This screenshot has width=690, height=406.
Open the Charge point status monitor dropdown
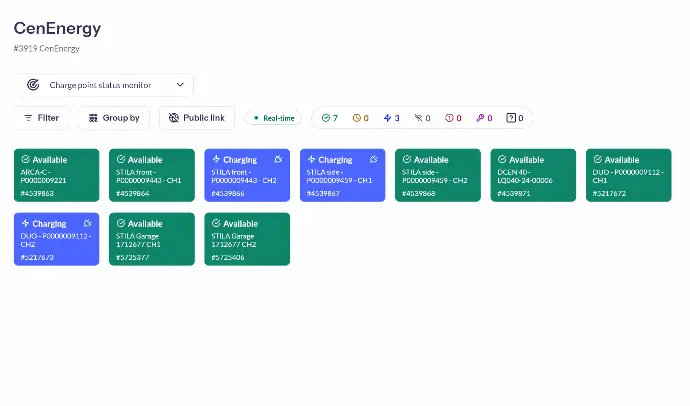pyautogui.click(x=104, y=85)
